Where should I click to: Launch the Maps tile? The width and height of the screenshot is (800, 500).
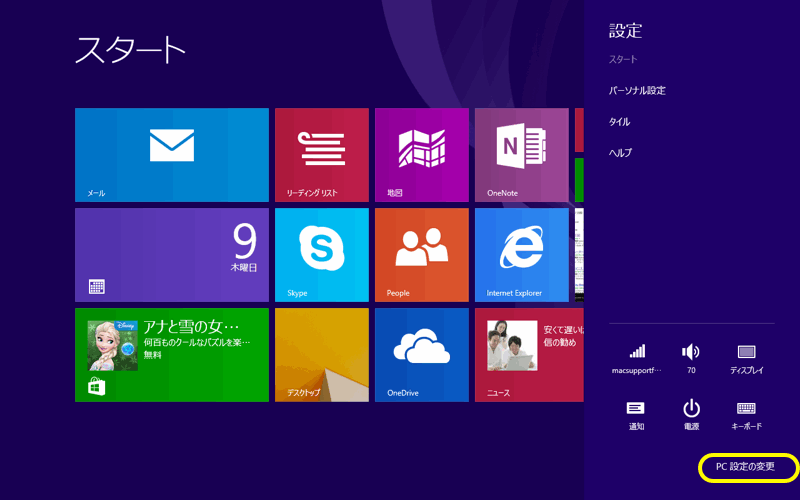[421, 154]
